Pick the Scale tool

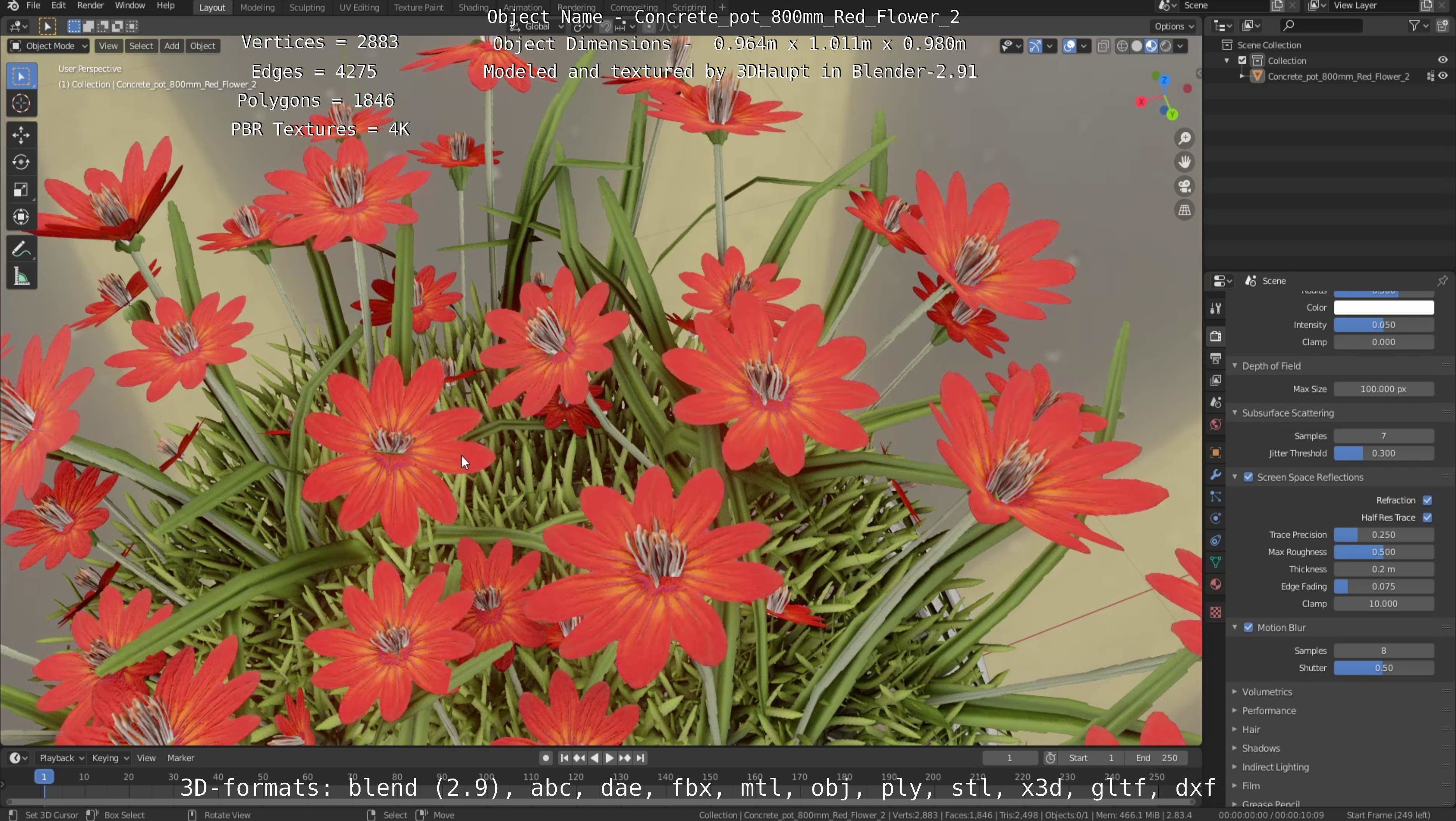point(21,190)
